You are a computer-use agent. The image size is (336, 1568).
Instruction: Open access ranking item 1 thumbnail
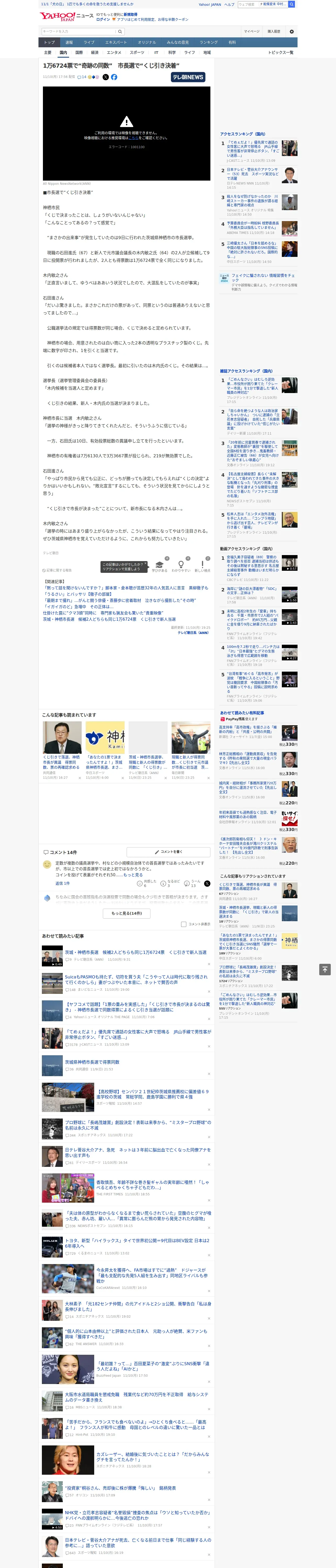(x=290, y=148)
